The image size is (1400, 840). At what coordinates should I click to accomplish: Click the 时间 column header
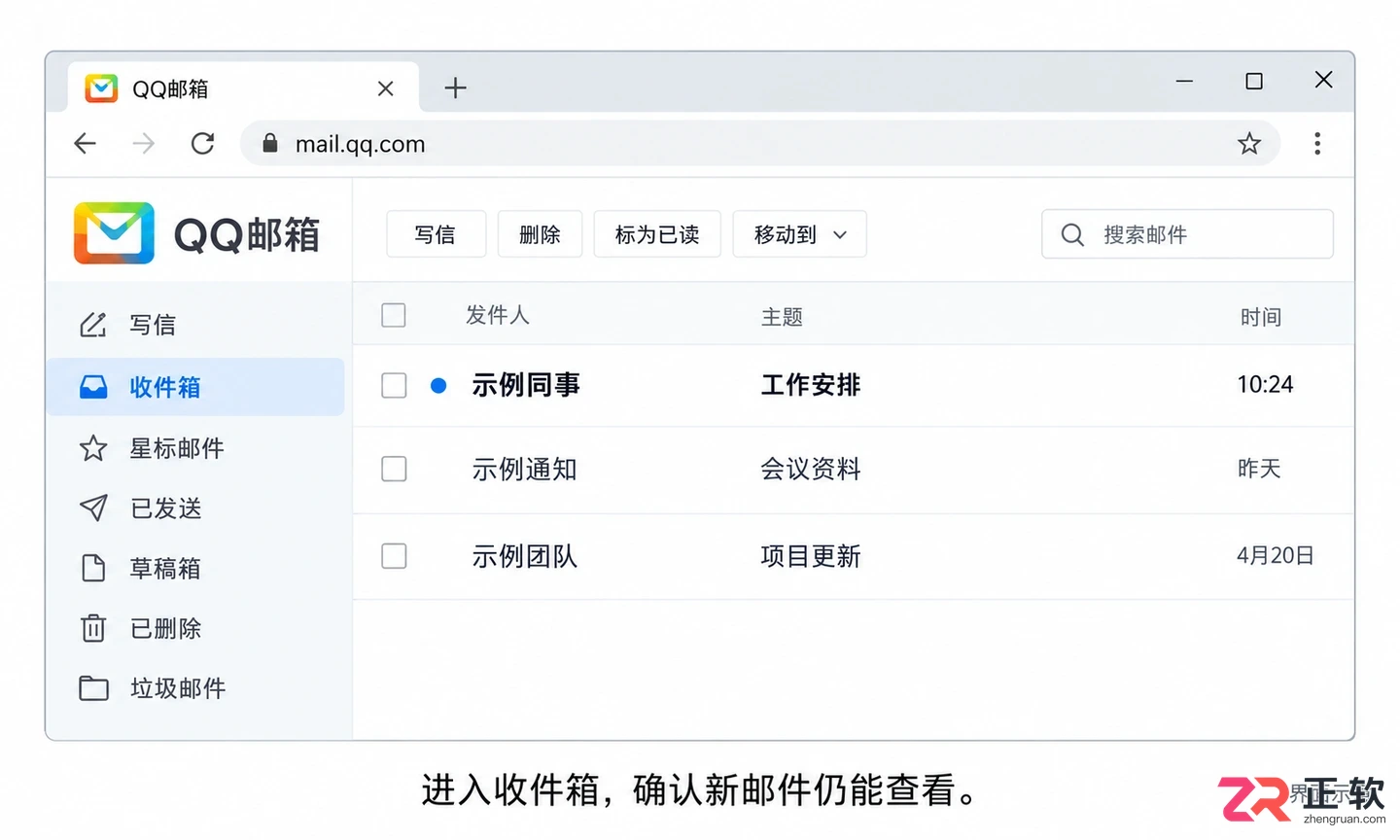[x=1261, y=317]
